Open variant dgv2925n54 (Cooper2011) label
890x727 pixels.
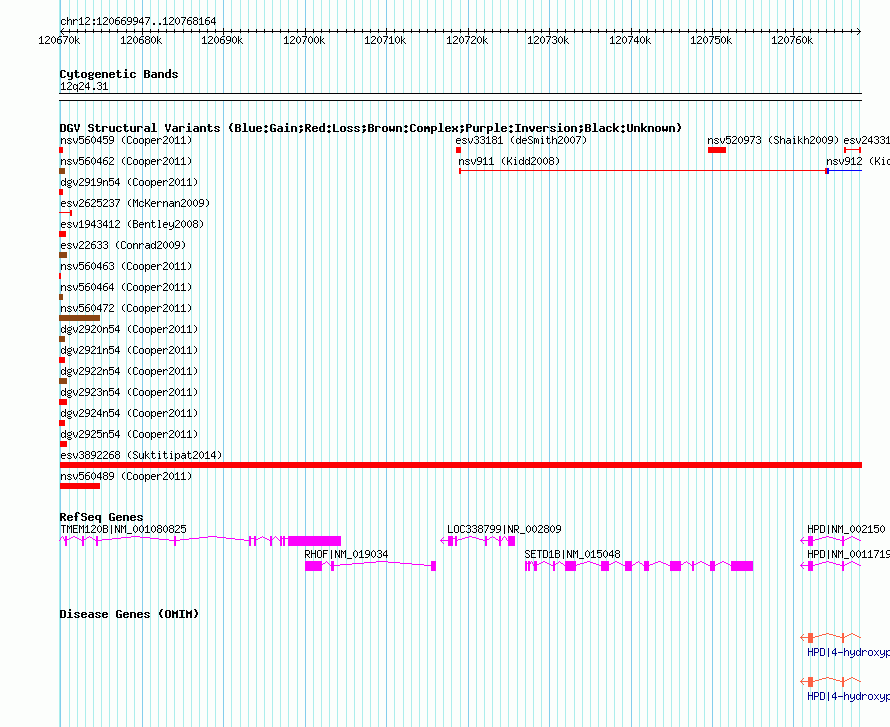coord(129,434)
